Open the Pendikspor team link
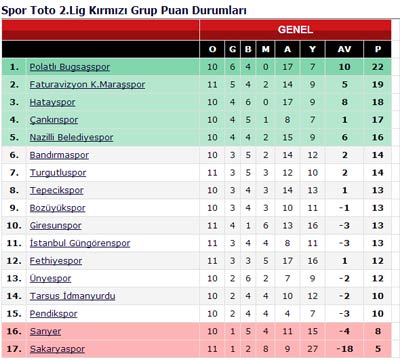Screen dimensions: 400x360 53,314
